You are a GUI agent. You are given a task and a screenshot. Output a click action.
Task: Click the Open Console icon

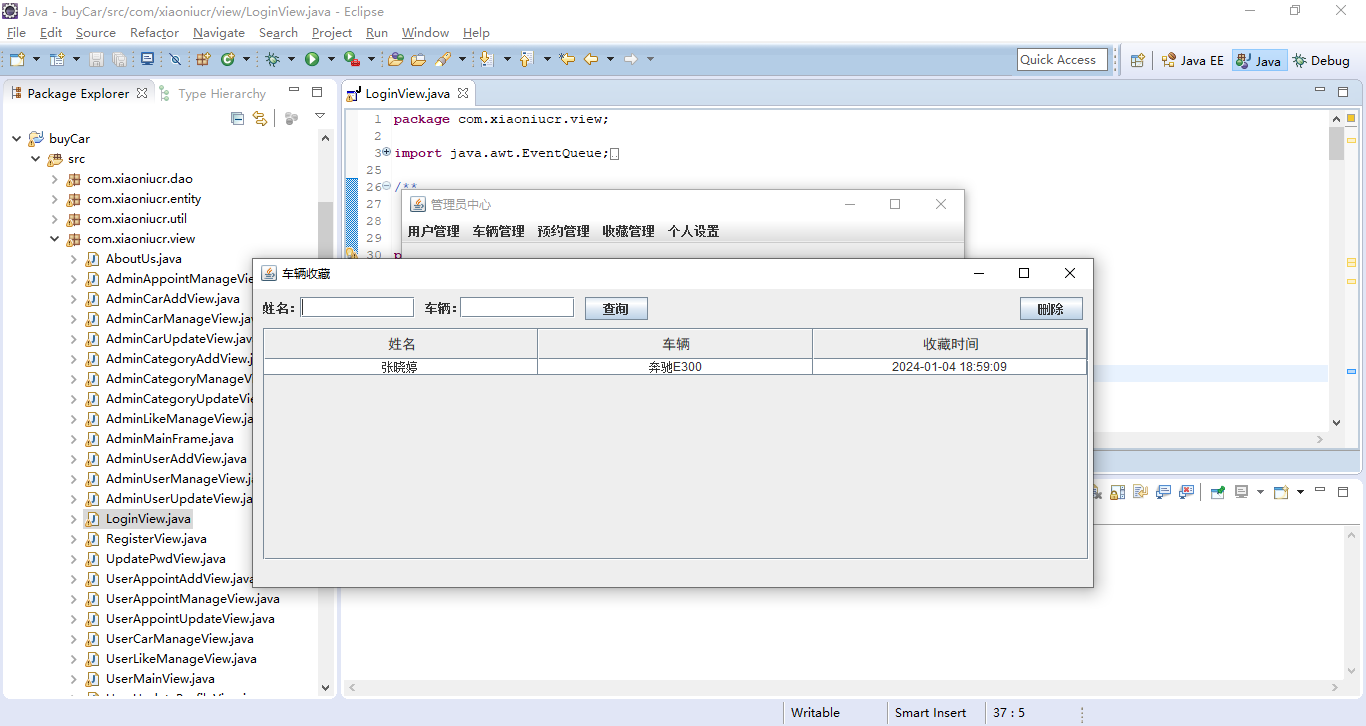(x=1281, y=492)
